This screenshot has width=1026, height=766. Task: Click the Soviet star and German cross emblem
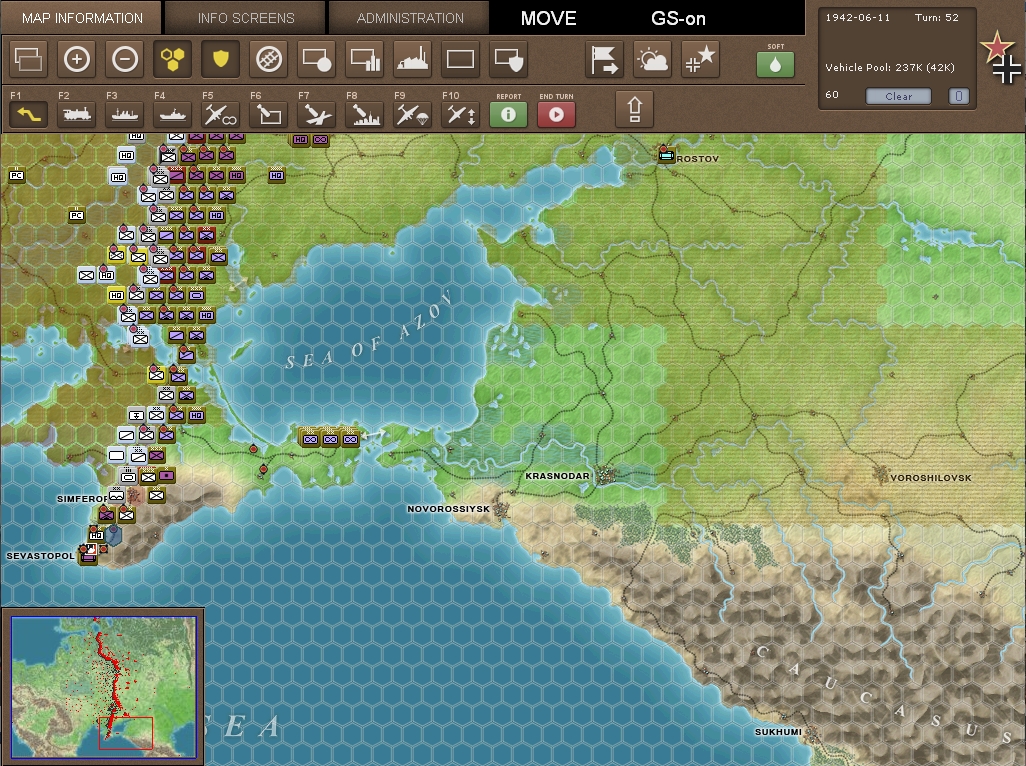pos(1002,58)
